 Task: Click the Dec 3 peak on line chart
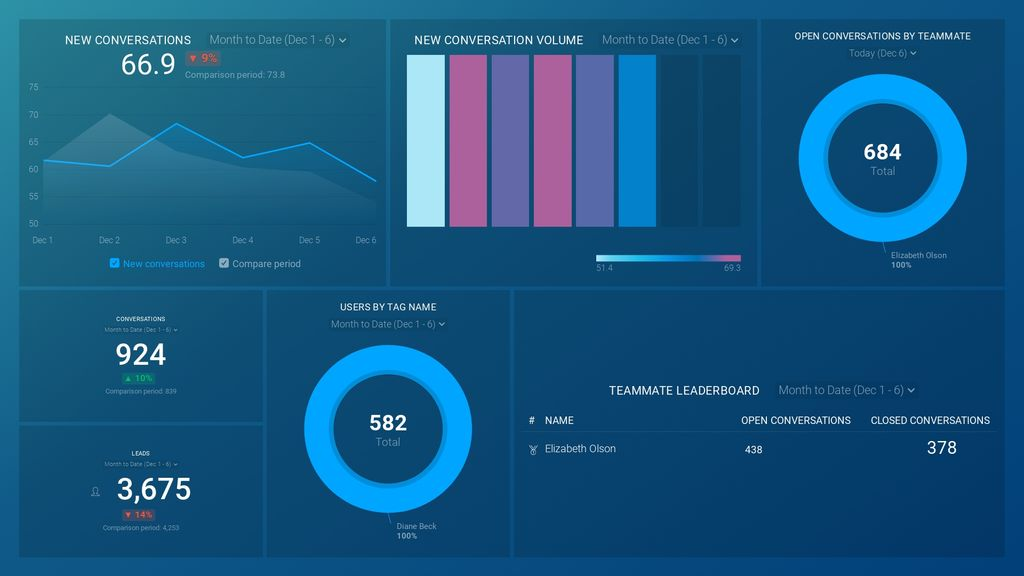tap(176, 125)
